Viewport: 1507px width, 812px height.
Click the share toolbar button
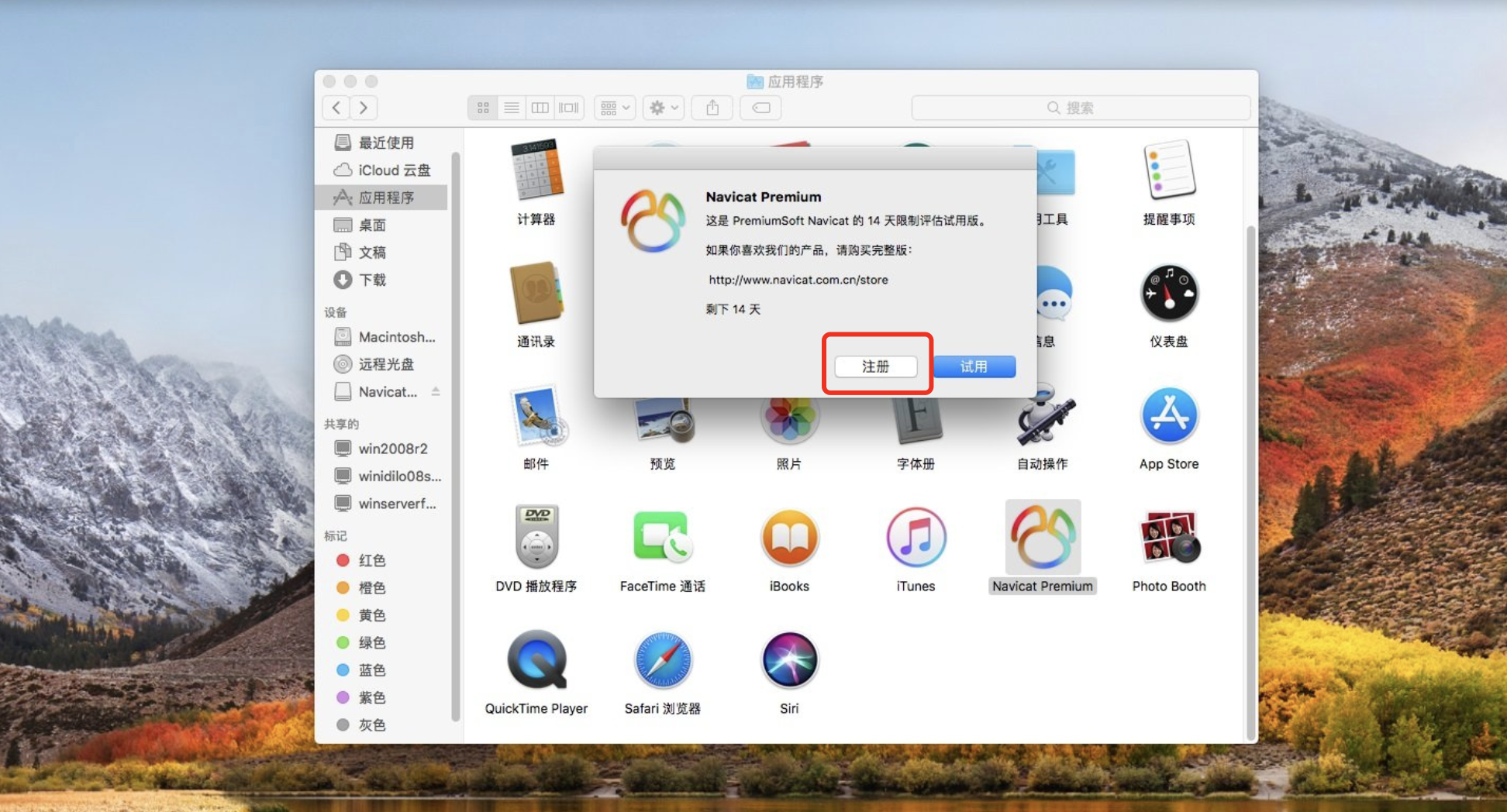(x=712, y=108)
